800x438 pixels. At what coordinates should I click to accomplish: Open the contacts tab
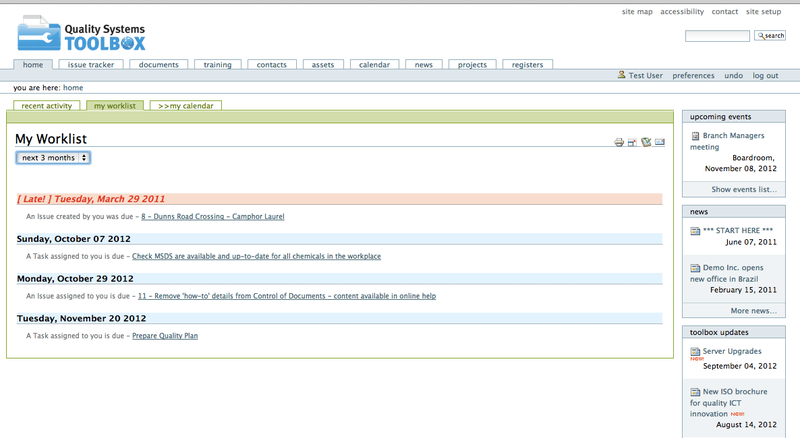pyautogui.click(x=271, y=65)
